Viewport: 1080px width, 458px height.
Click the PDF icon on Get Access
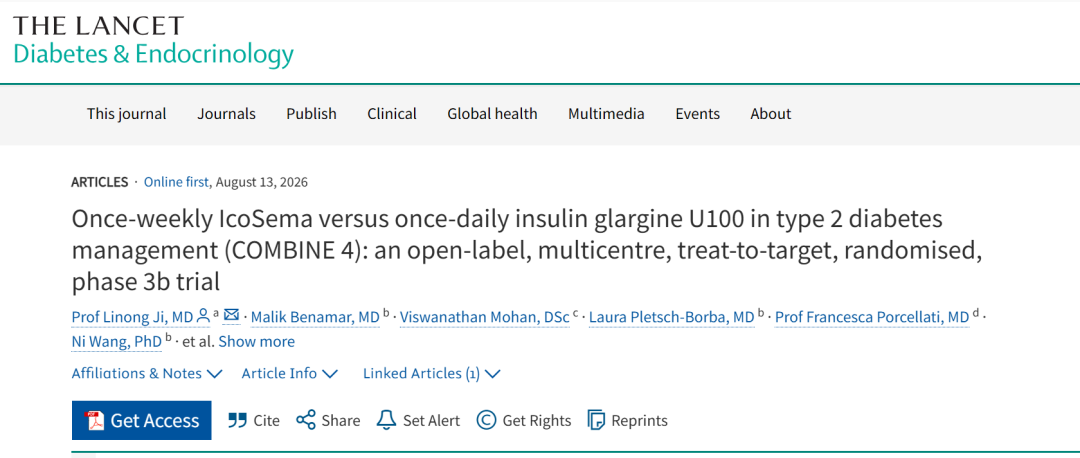point(94,420)
